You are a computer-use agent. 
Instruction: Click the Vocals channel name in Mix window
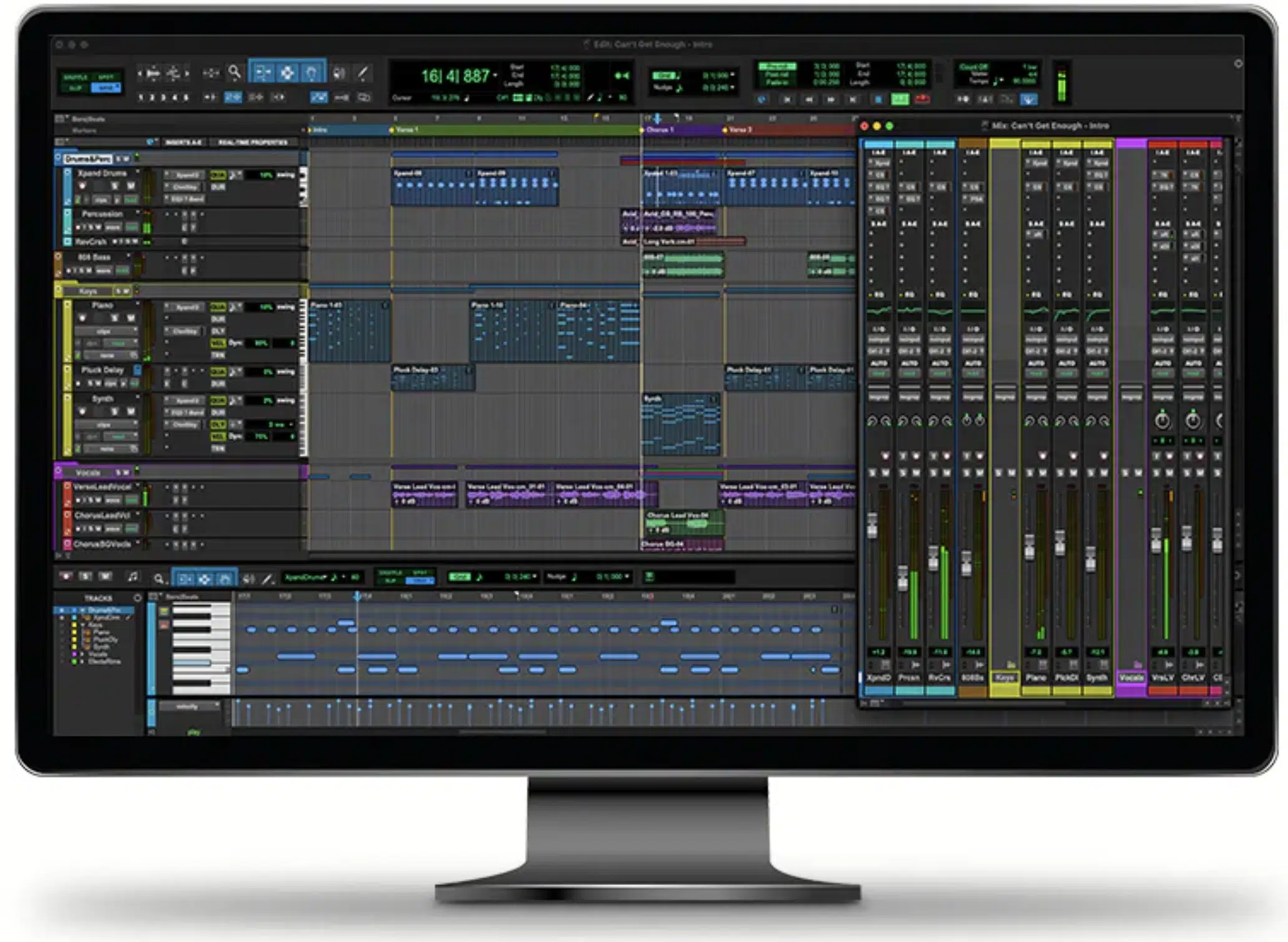(x=1131, y=677)
